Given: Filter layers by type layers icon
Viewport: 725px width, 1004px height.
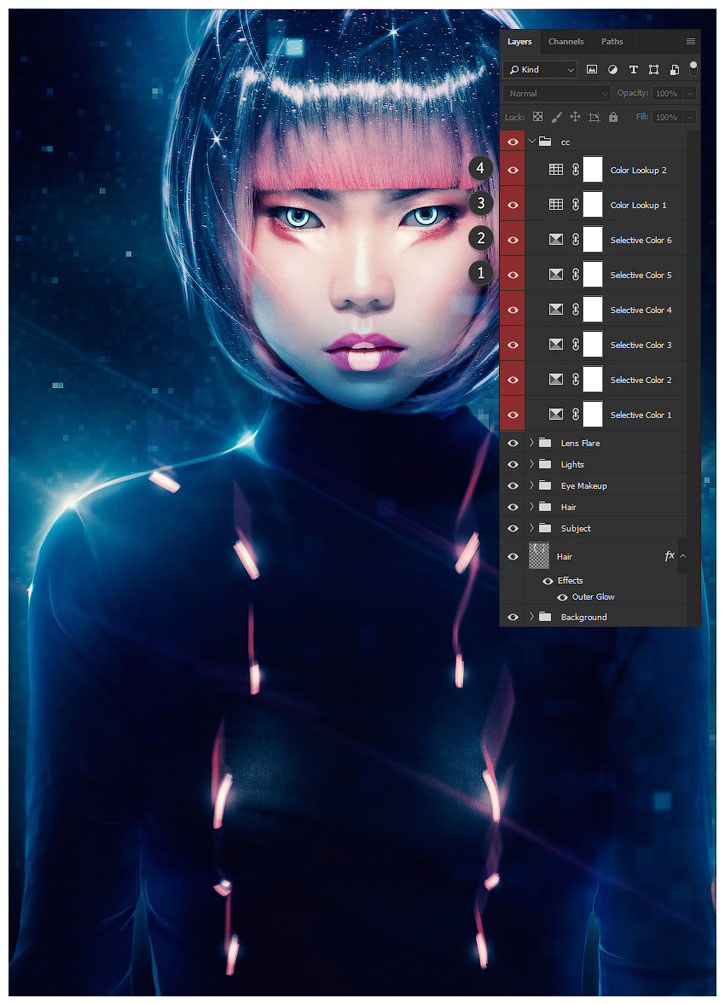Looking at the screenshot, I should tap(633, 70).
